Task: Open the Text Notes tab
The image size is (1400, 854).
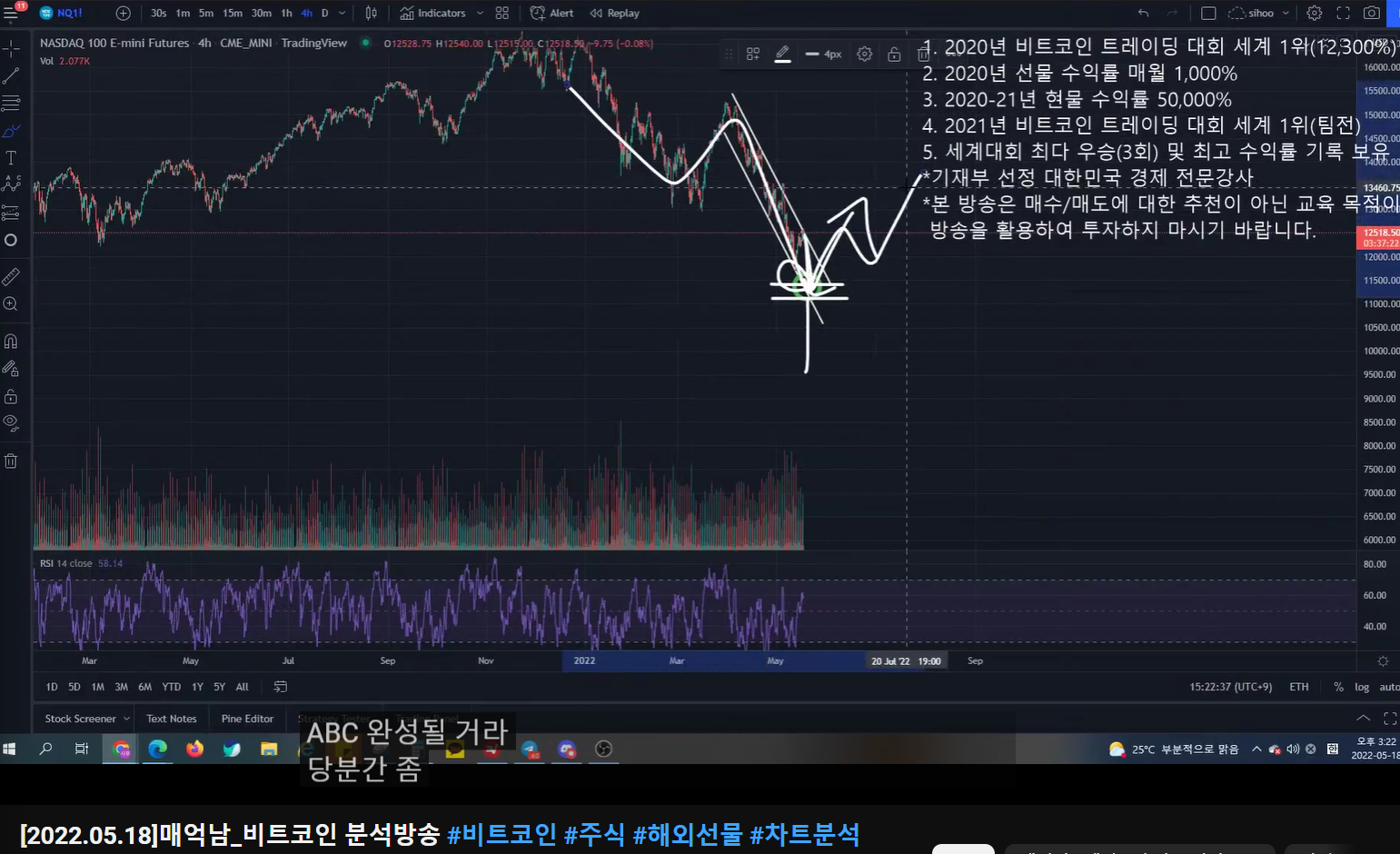Action: [172, 719]
